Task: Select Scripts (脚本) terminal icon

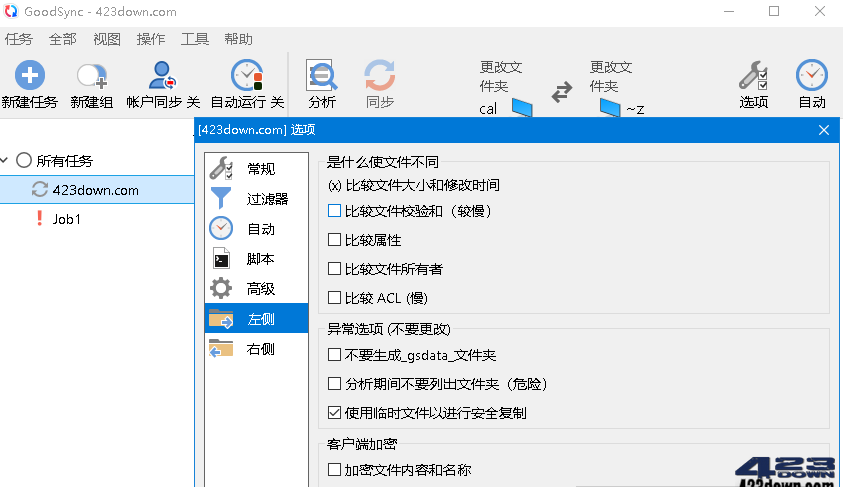Action: [x=221, y=259]
